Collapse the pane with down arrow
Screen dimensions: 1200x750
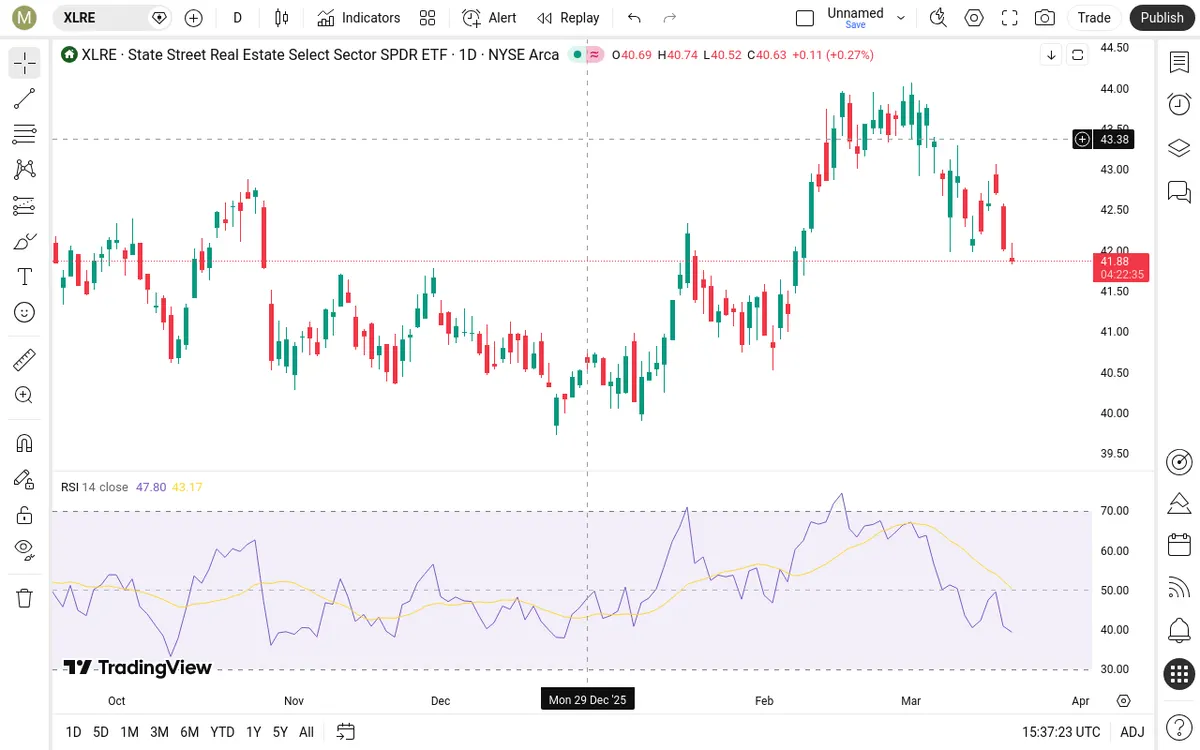click(x=1051, y=55)
